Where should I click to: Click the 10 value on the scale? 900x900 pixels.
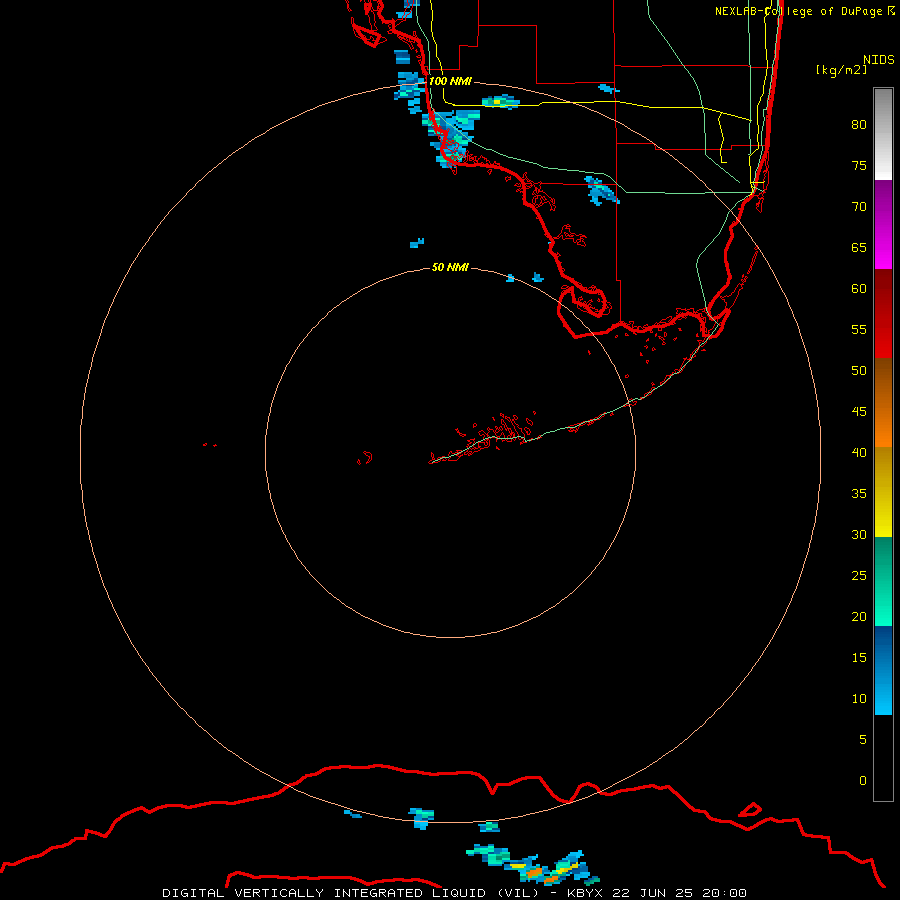tap(859, 699)
